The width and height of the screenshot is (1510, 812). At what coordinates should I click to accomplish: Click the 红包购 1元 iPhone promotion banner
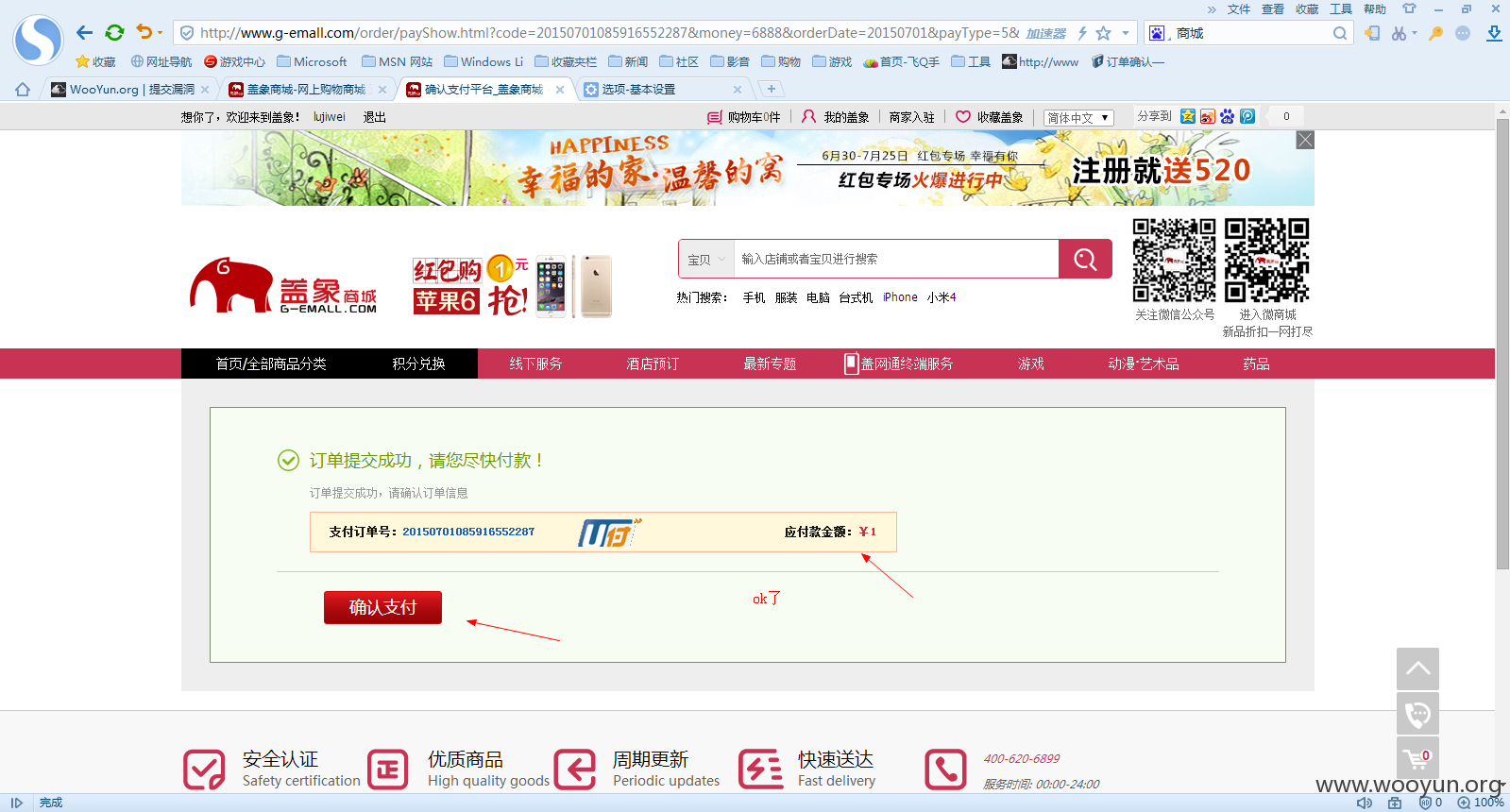pos(513,286)
